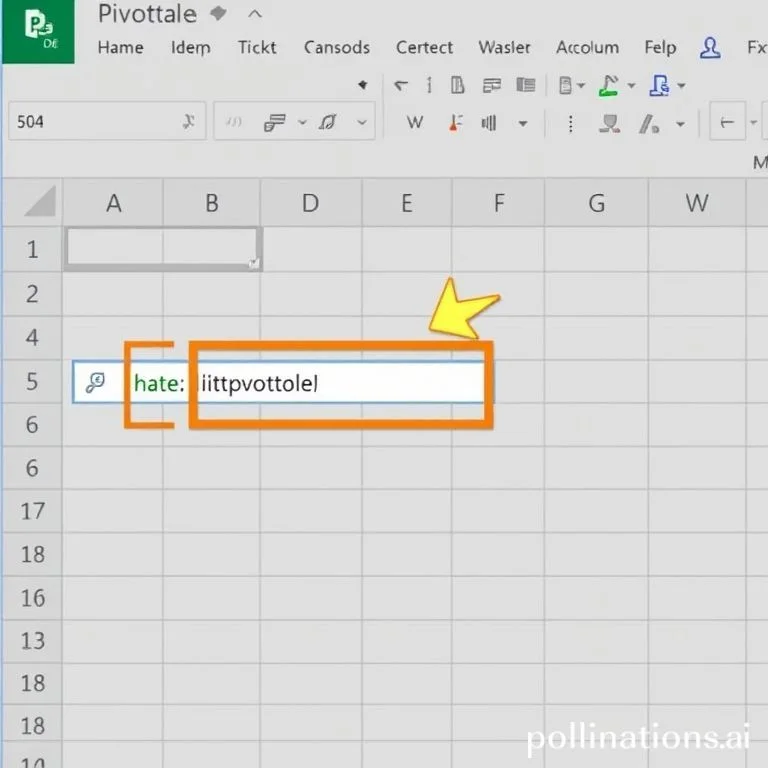The width and height of the screenshot is (768, 768).
Task: Open the green highlighter dropdown arrow
Action: point(631,86)
